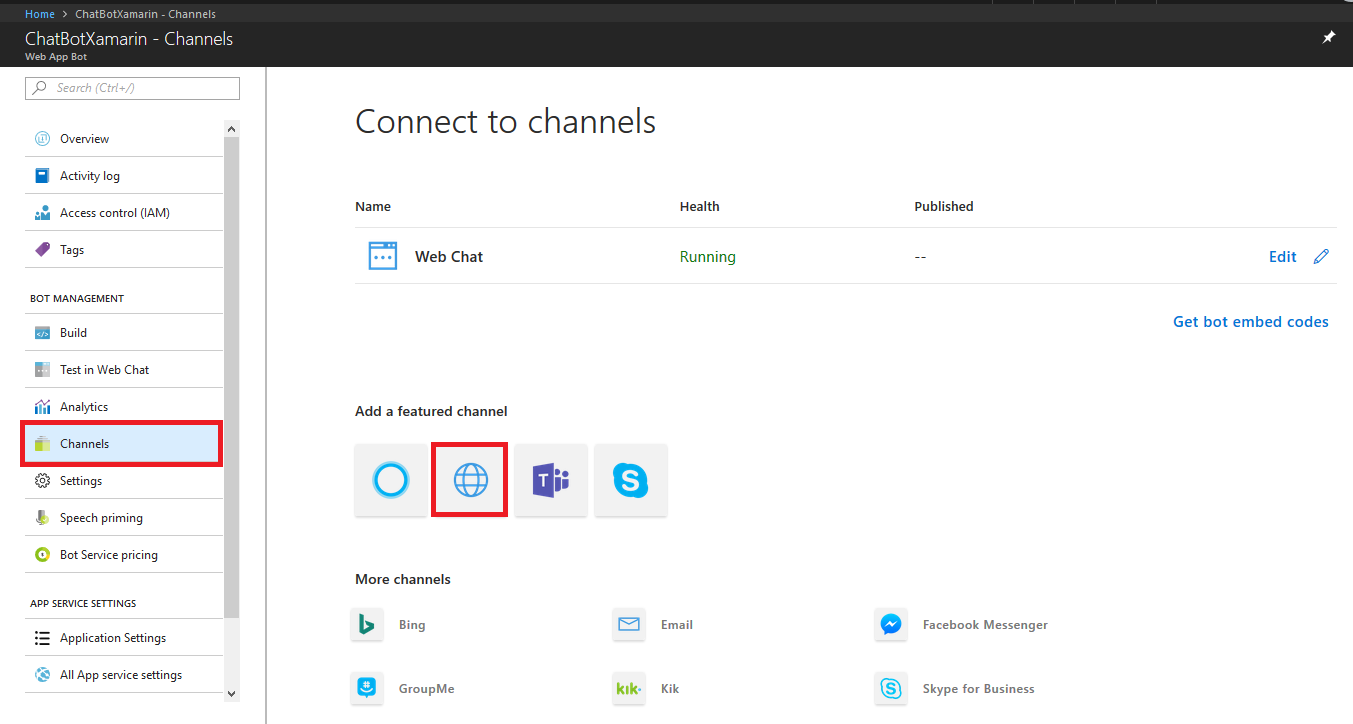Click the sidebar scrollbar thumb
The height and width of the screenshot is (724, 1353).
232,378
